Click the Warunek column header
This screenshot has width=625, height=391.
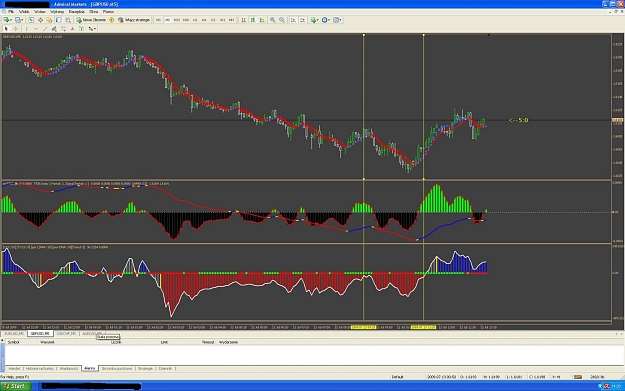click(47, 342)
